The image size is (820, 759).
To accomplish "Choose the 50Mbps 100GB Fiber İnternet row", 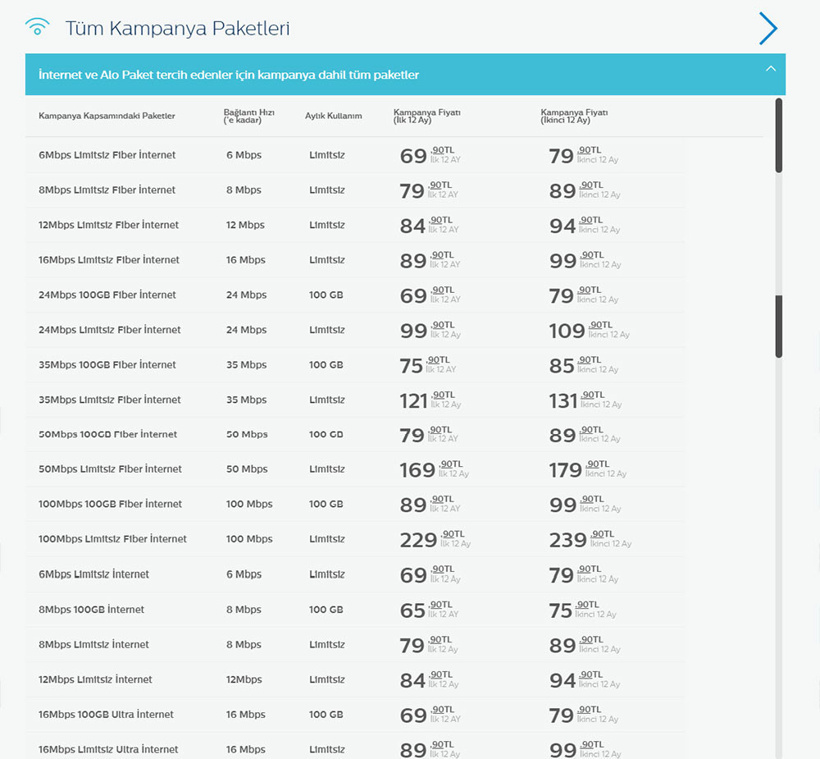I will tap(108, 435).
